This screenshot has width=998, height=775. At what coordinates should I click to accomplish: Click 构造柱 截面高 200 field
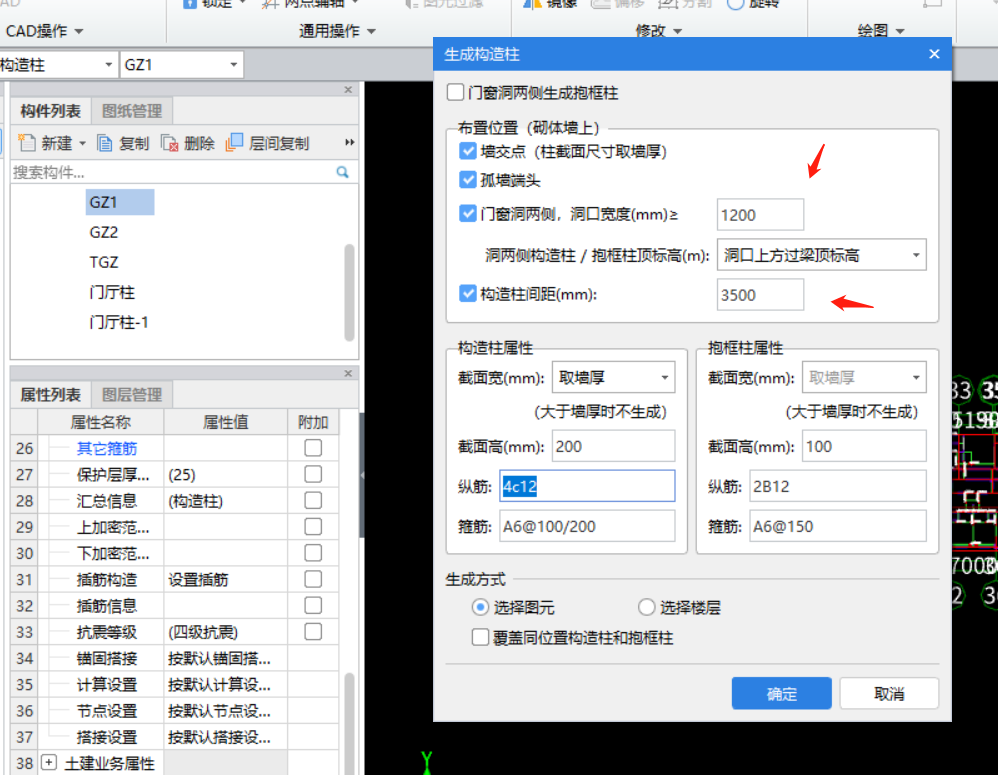coord(613,446)
